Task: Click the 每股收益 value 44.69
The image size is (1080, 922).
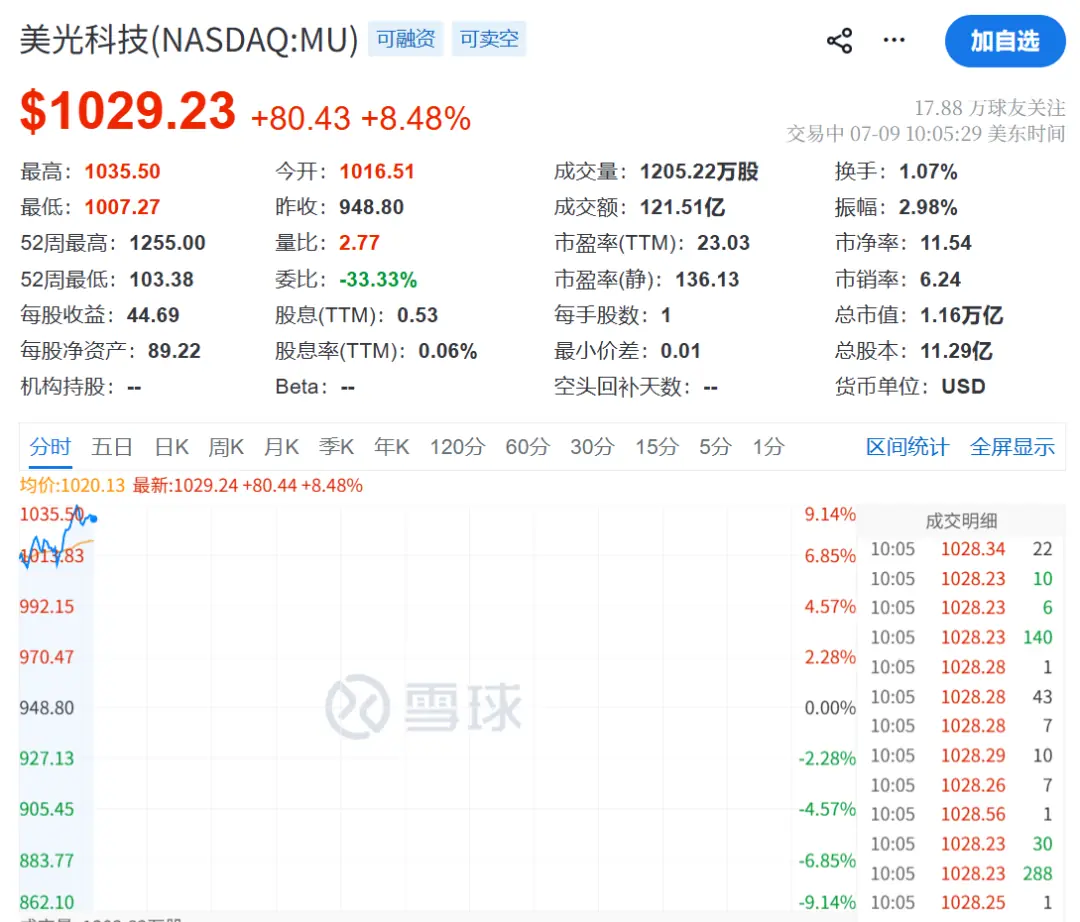Action: 153,315
